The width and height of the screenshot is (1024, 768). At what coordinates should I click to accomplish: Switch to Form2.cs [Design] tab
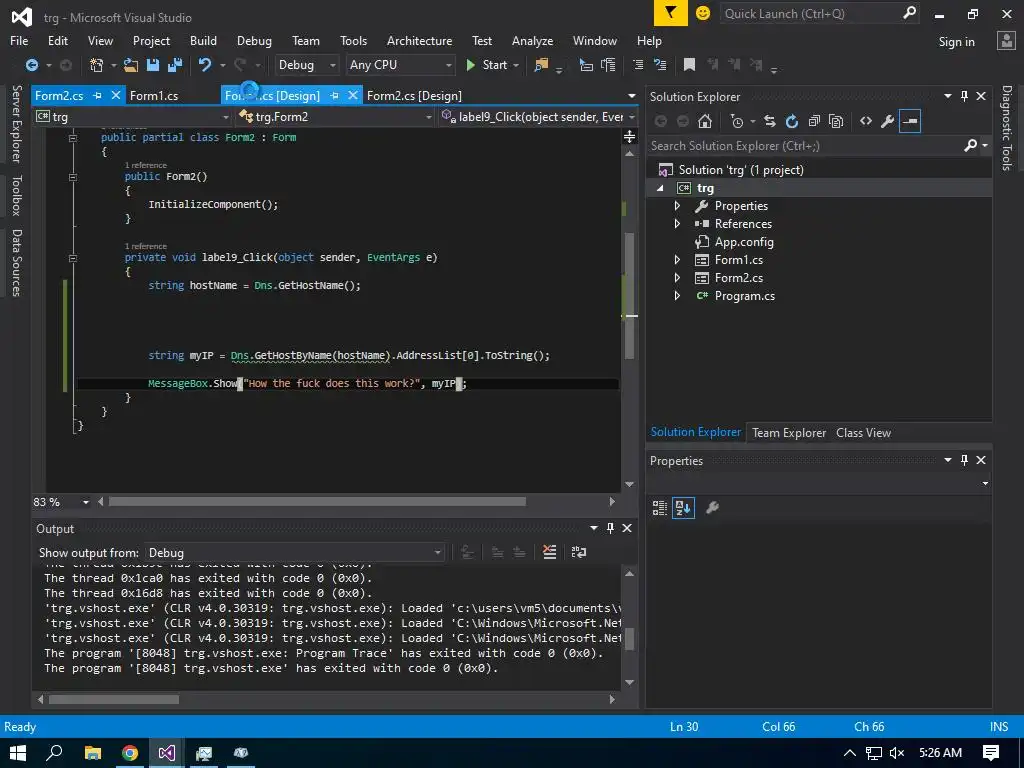[x=414, y=95]
